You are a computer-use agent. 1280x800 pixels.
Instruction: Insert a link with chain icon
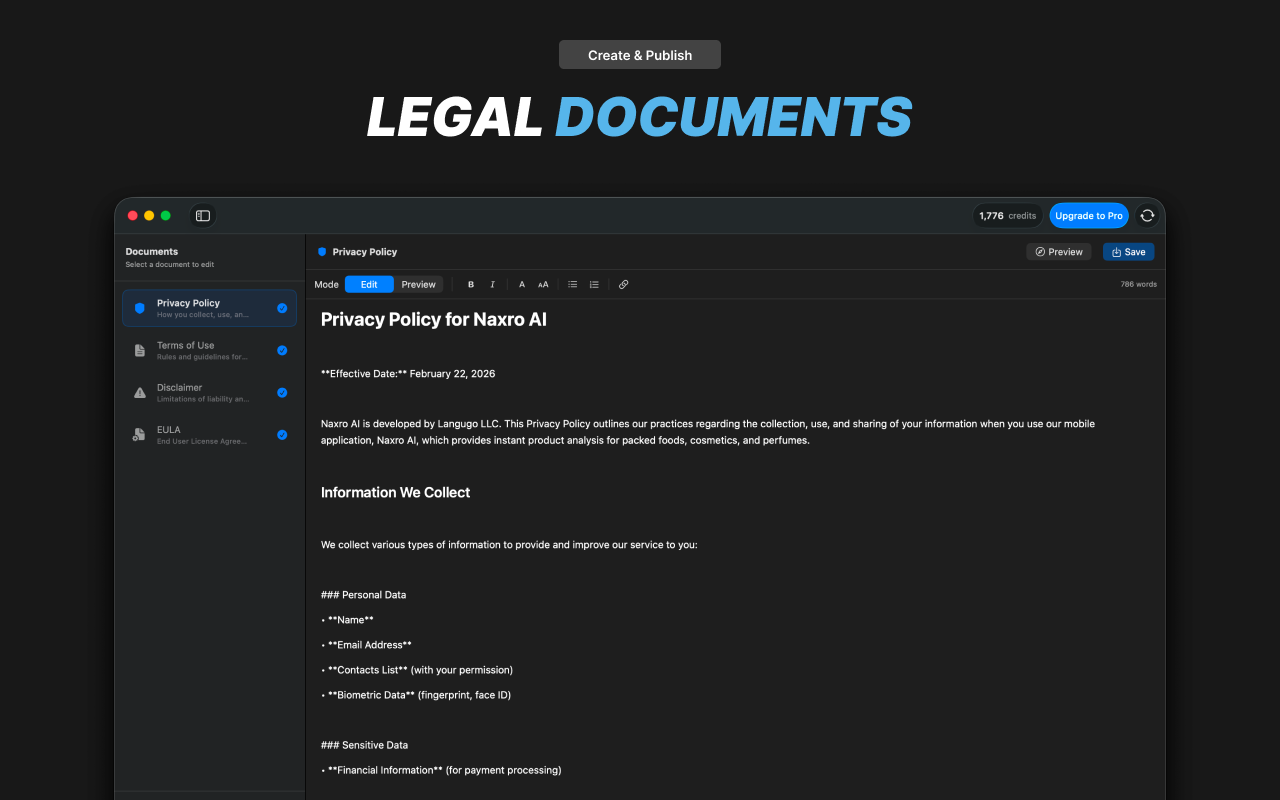[x=623, y=285]
